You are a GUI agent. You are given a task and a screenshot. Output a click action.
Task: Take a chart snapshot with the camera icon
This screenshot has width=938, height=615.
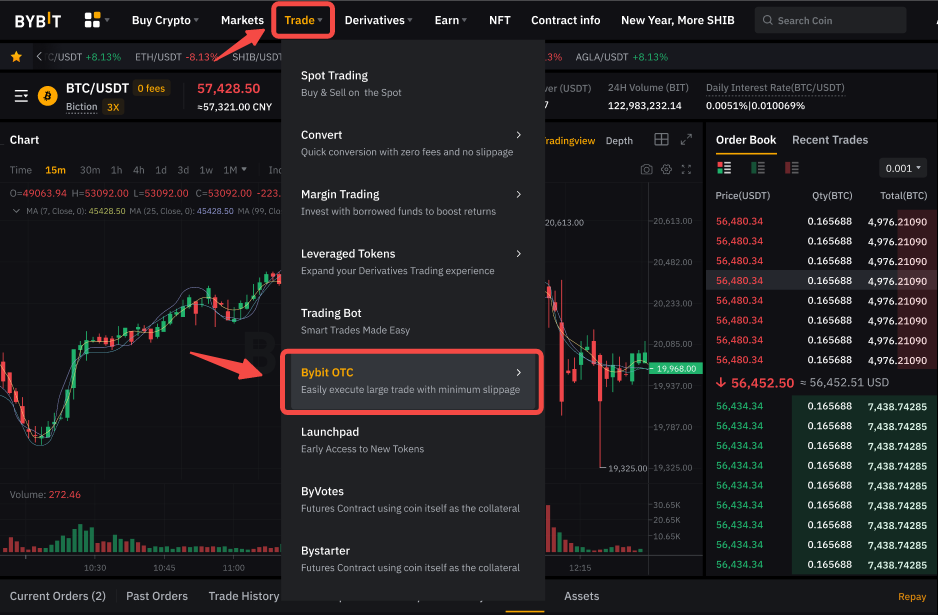pos(646,170)
